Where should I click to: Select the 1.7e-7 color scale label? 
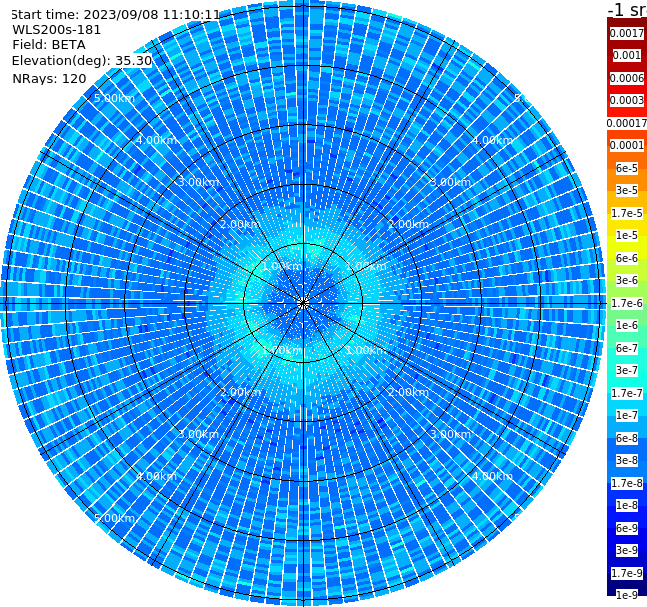point(627,393)
